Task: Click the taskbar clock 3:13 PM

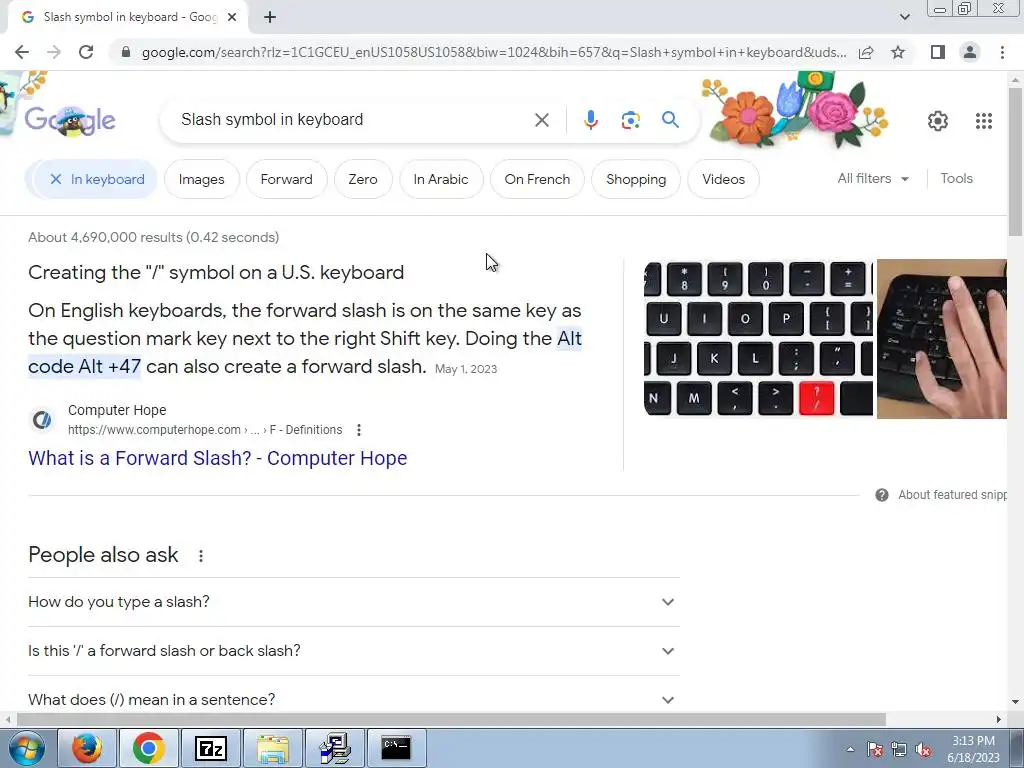Action: 973,749
